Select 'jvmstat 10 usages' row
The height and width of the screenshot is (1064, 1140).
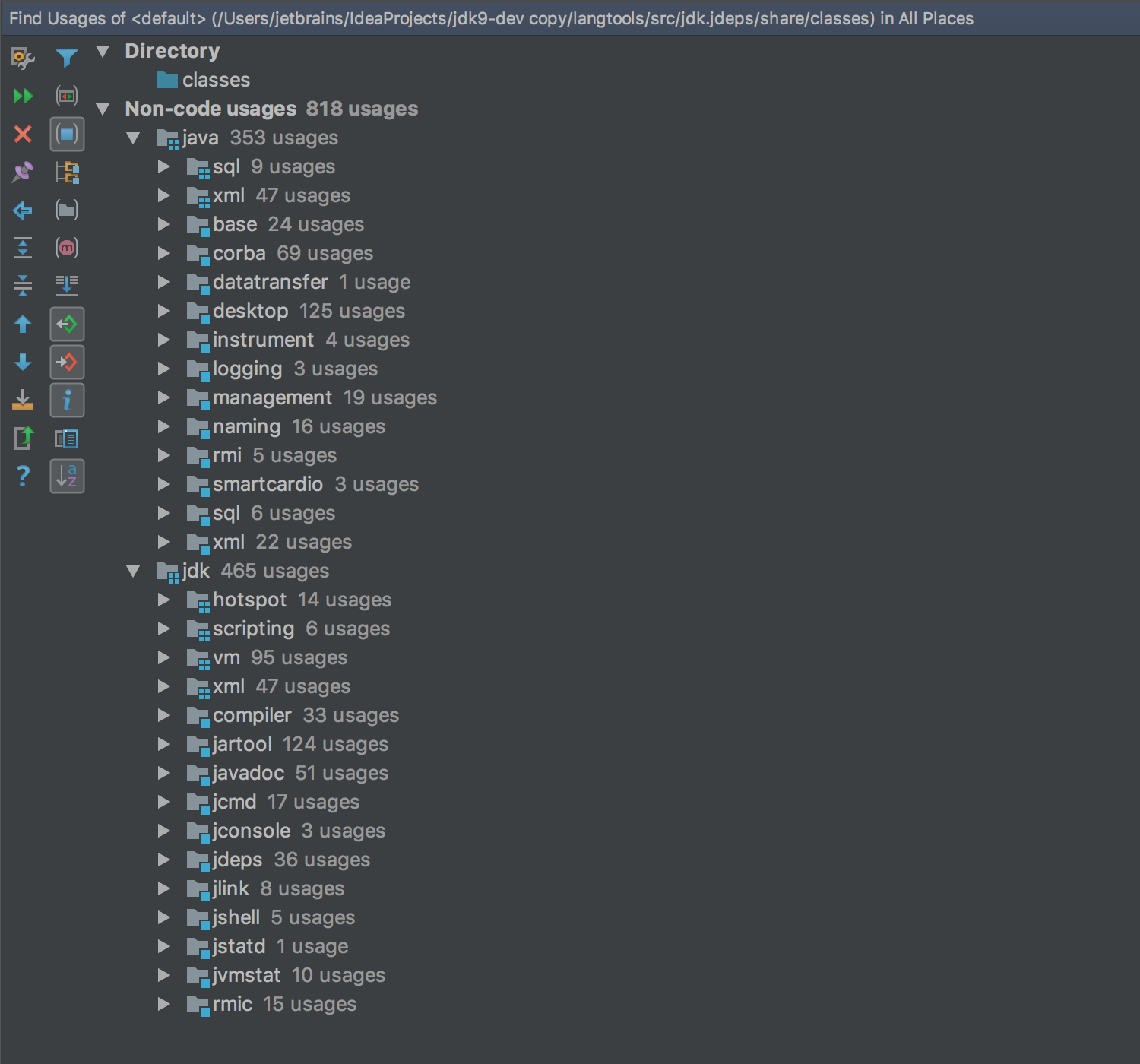tap(286, 975)
